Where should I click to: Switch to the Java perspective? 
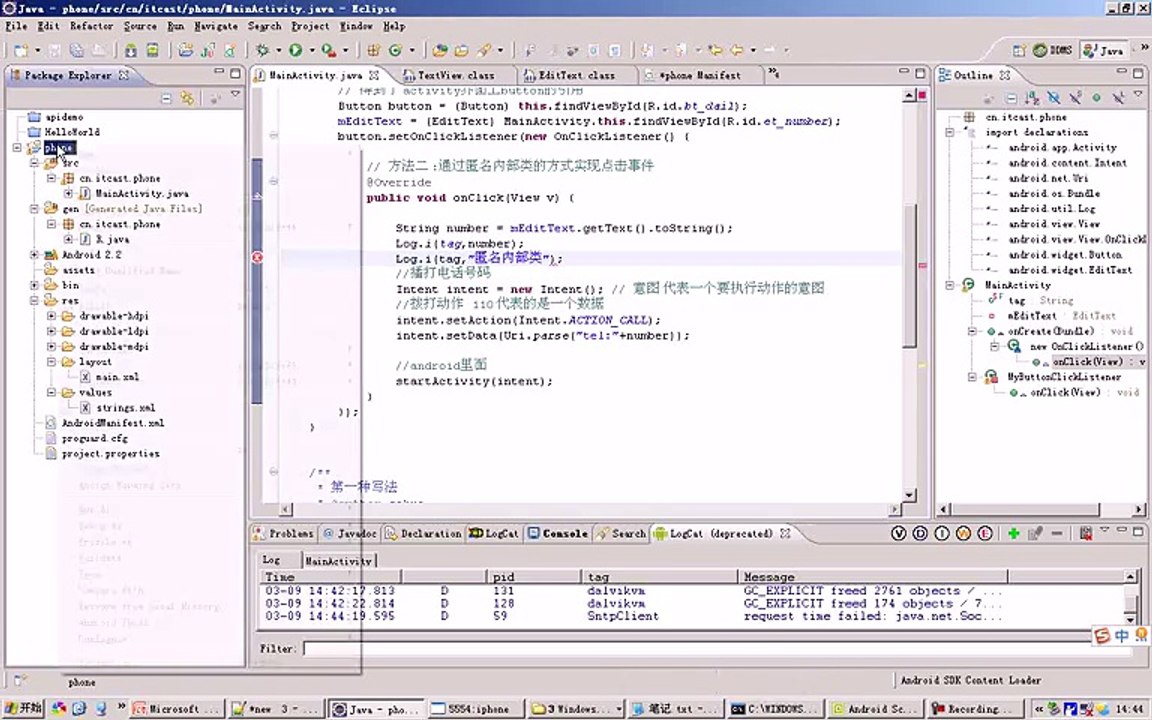coord(1104,50)
